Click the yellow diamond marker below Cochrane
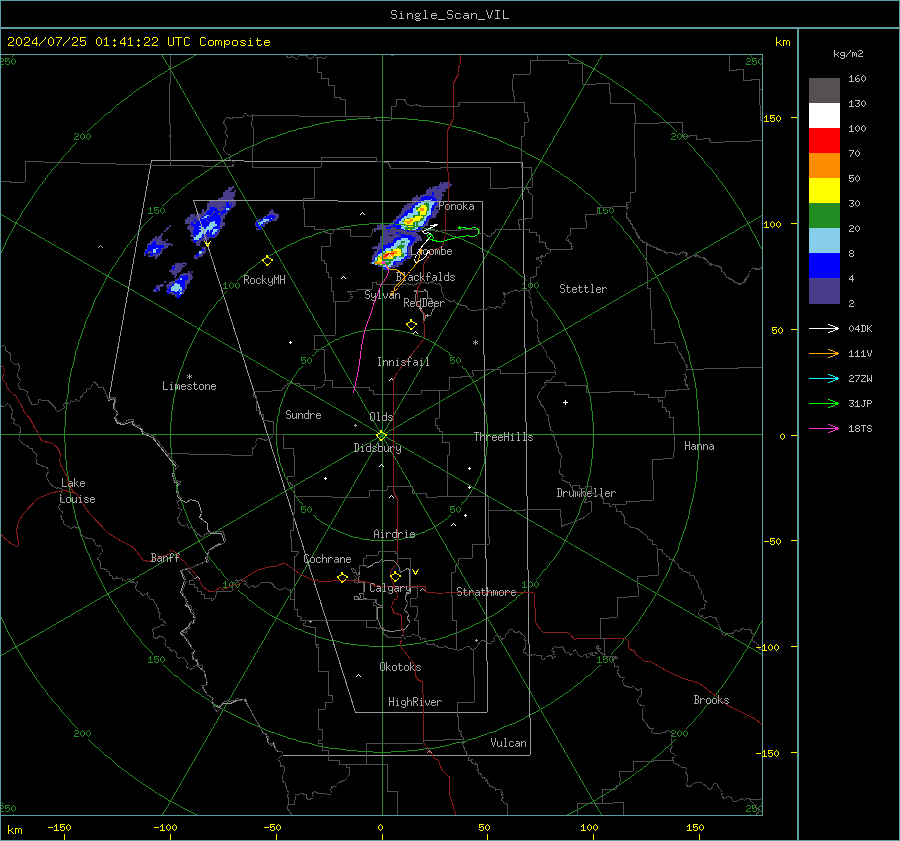900x841 pixels. 343,578
